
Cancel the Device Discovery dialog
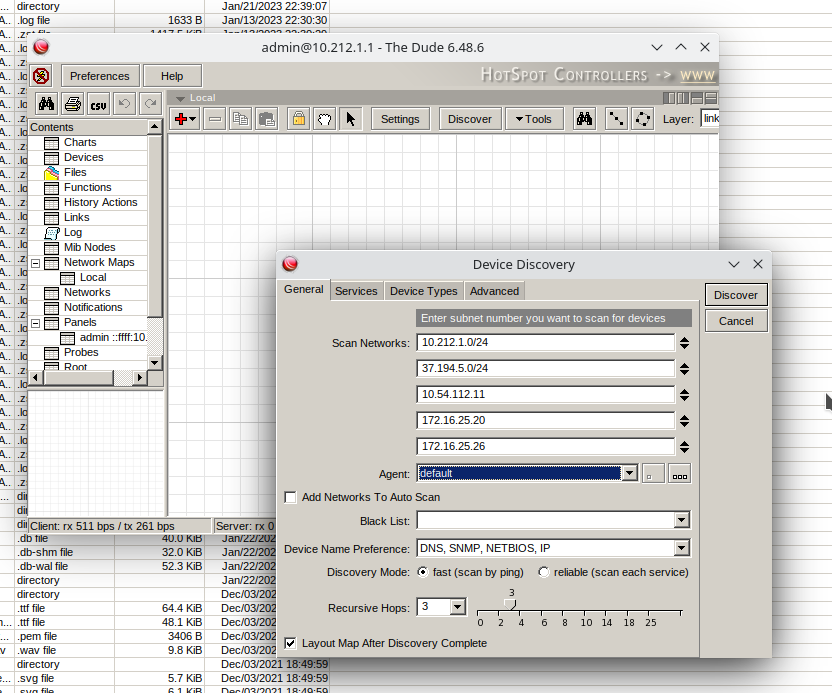coord(735,321)
